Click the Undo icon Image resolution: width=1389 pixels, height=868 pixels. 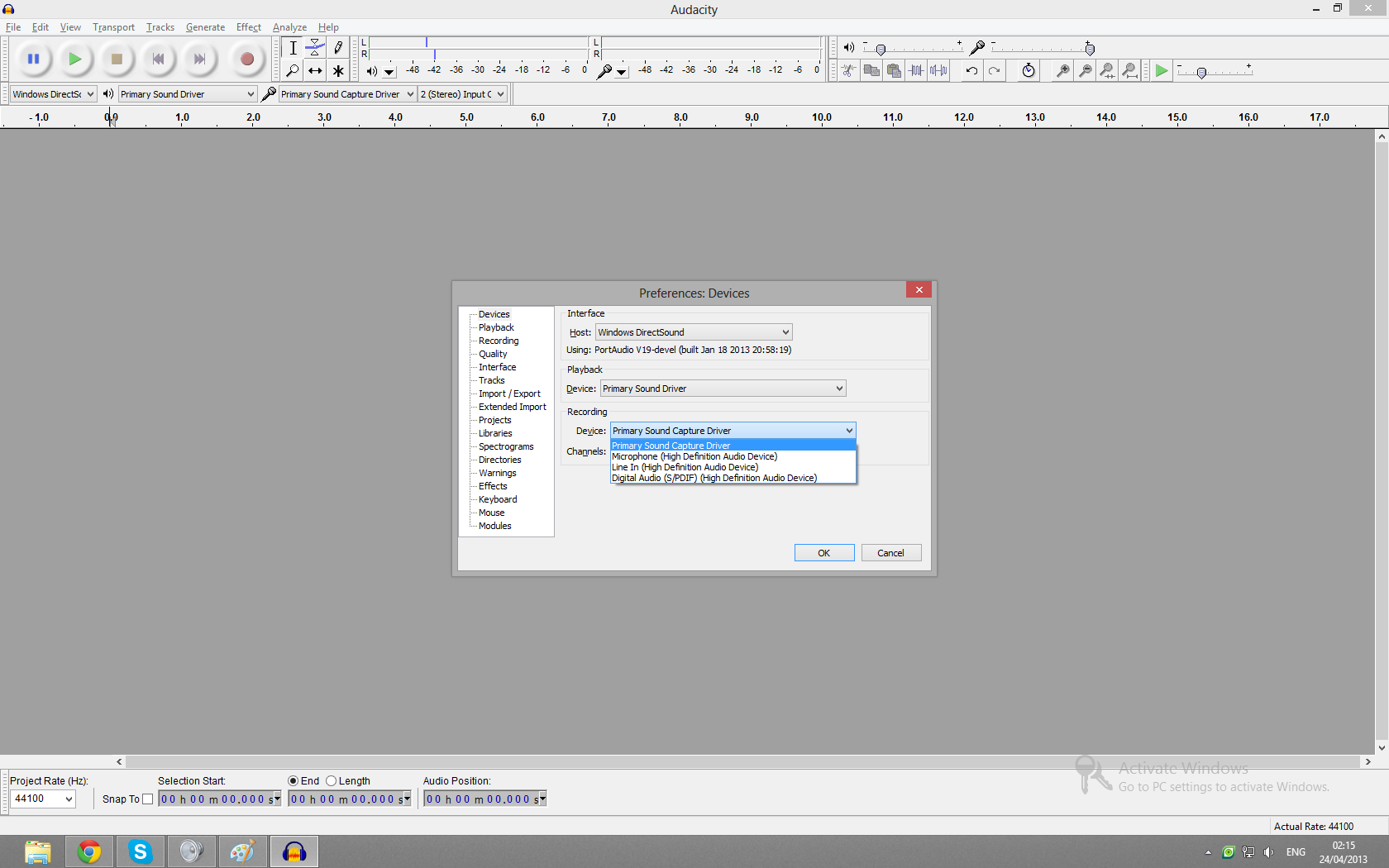pos(971,71)
